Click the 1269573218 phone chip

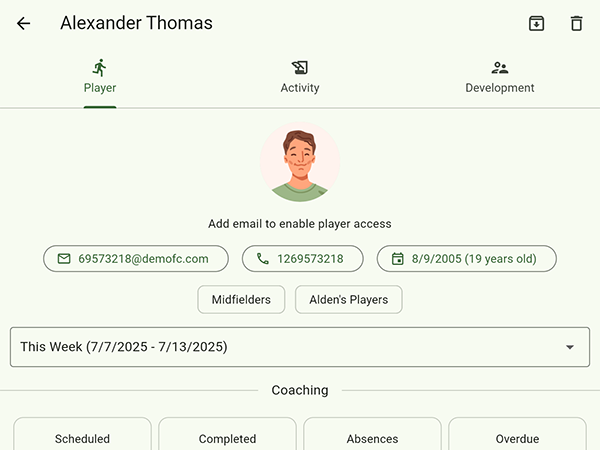point(301,259)
